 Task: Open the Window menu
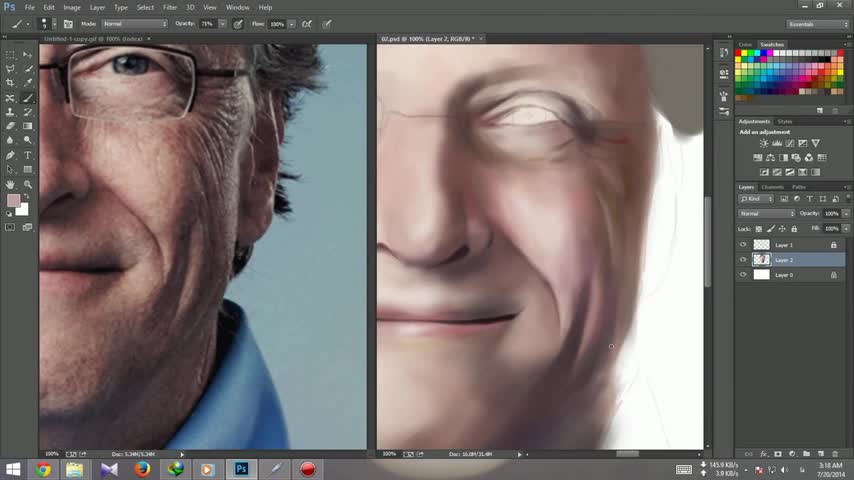(x=237, y=8)
